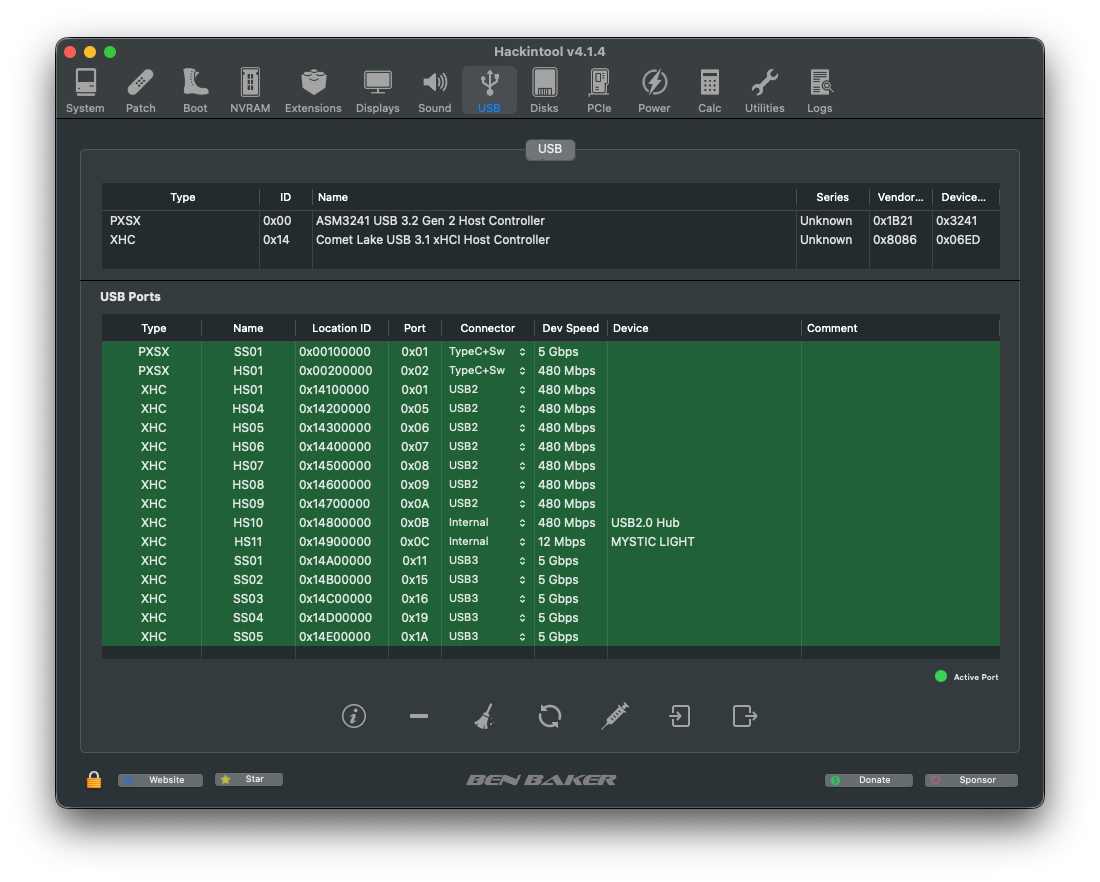Open the PCIe toolbar section
Viewport: 1100px width, 882px height.
(x=599, y=91)
